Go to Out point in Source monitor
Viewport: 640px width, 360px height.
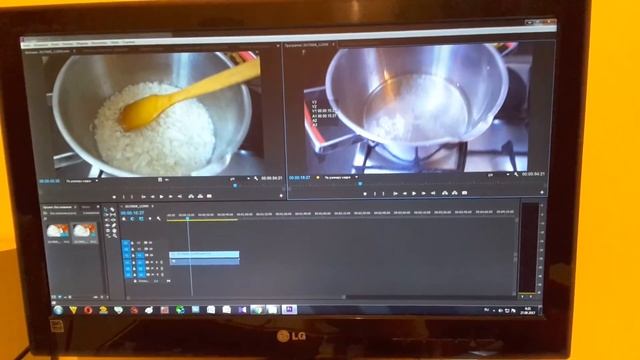point(180,197)
